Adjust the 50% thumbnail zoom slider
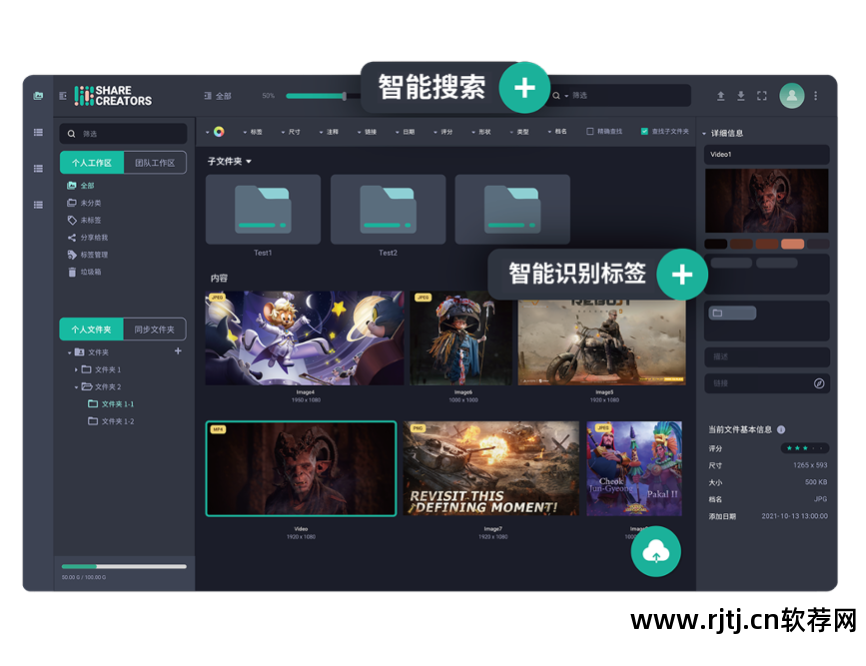866x666 pixels. (x=344, y=96)
